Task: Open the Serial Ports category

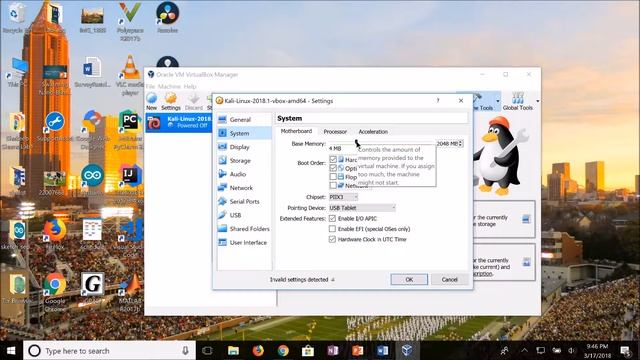Action: tap(244, 202)
